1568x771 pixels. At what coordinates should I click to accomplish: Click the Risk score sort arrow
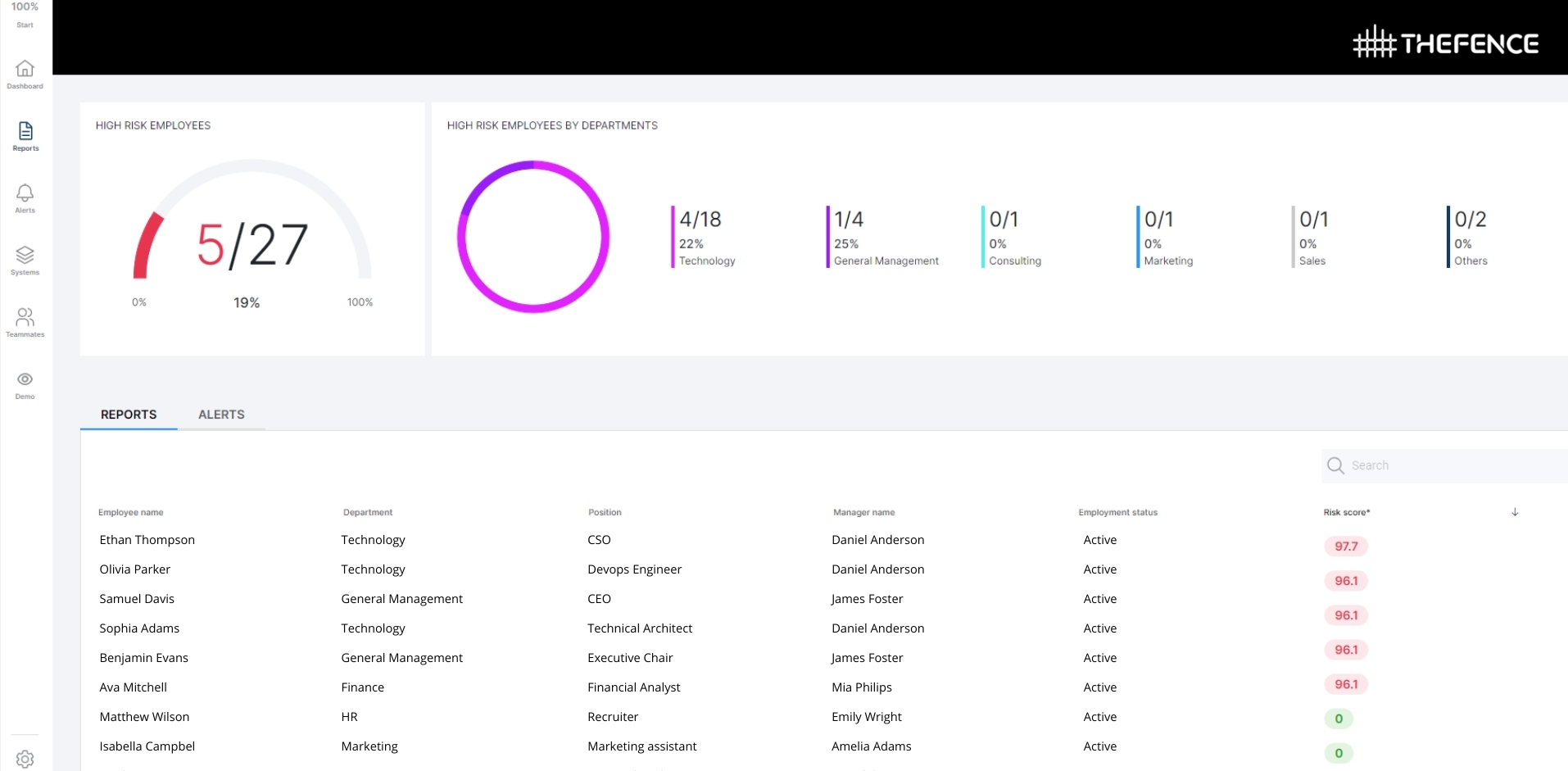point(1514,511)
